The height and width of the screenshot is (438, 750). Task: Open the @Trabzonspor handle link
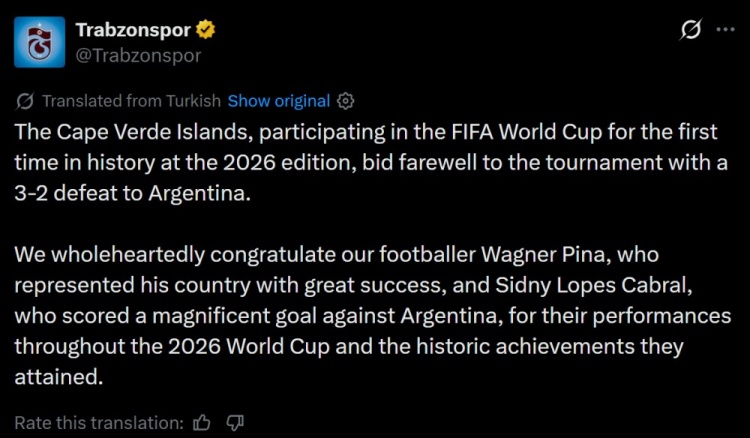[138, 55]
